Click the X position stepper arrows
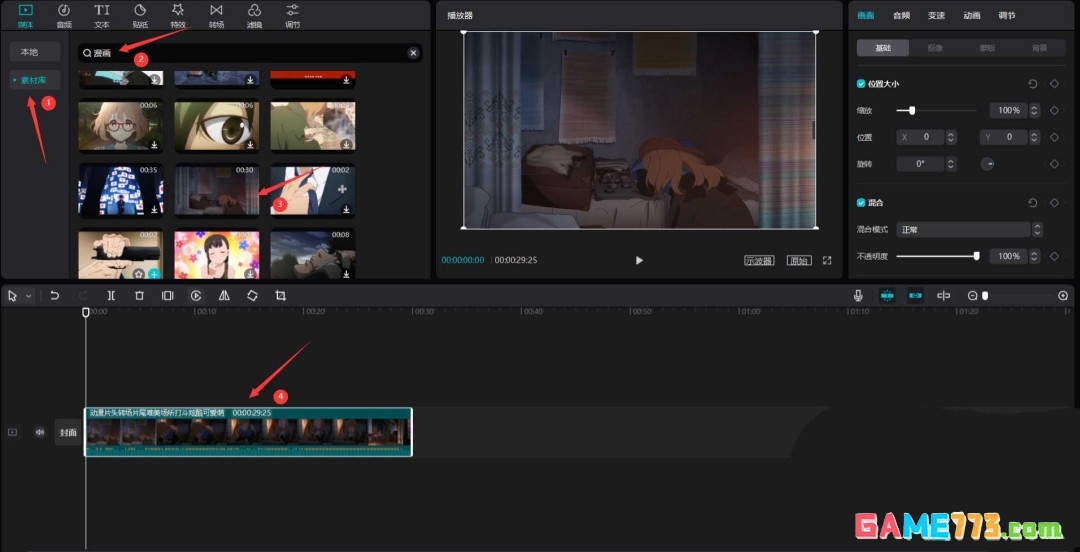This screenshot has height=552, width=1080. click(951, 137)
